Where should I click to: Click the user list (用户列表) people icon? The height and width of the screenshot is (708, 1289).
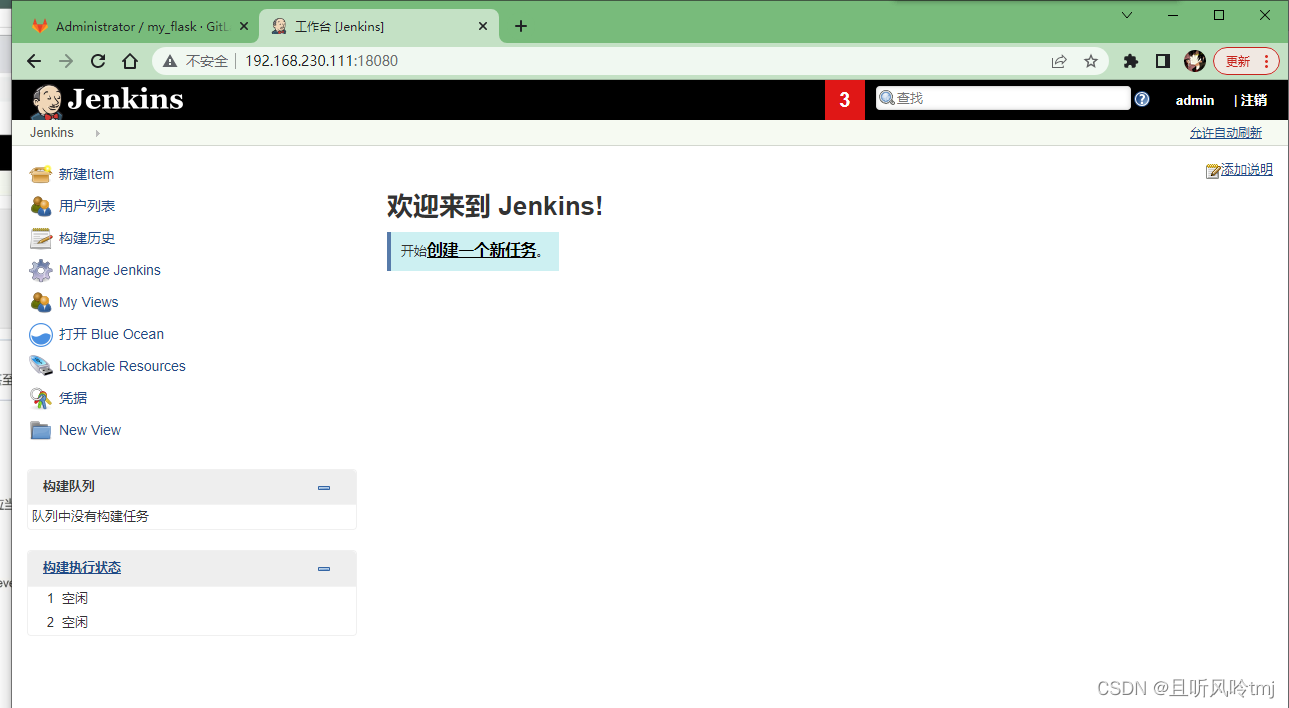[40, 206]
